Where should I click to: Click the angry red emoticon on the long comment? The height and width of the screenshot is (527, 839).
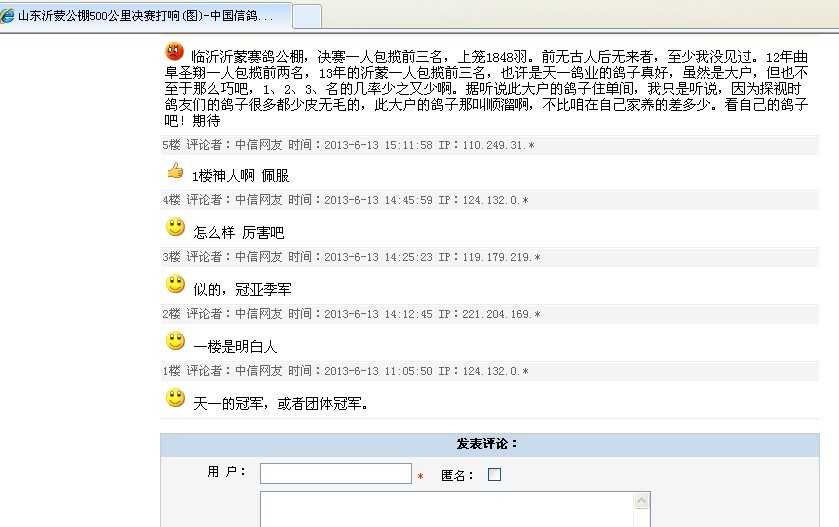(174, 51)
